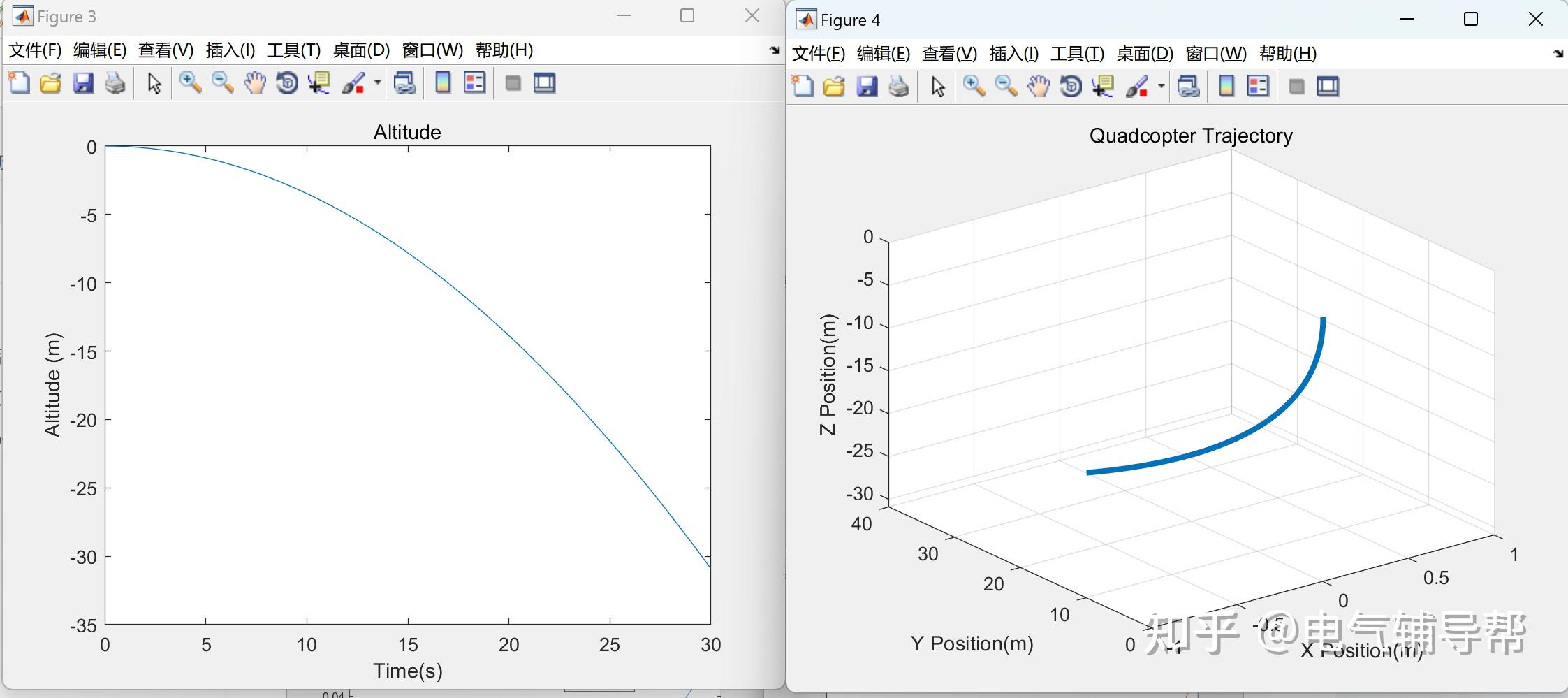The width and height of the screenshot is (1568, 698).
Task: Create a new figure from Figure 3 toolbar
Action: click(x=19, y=83)
